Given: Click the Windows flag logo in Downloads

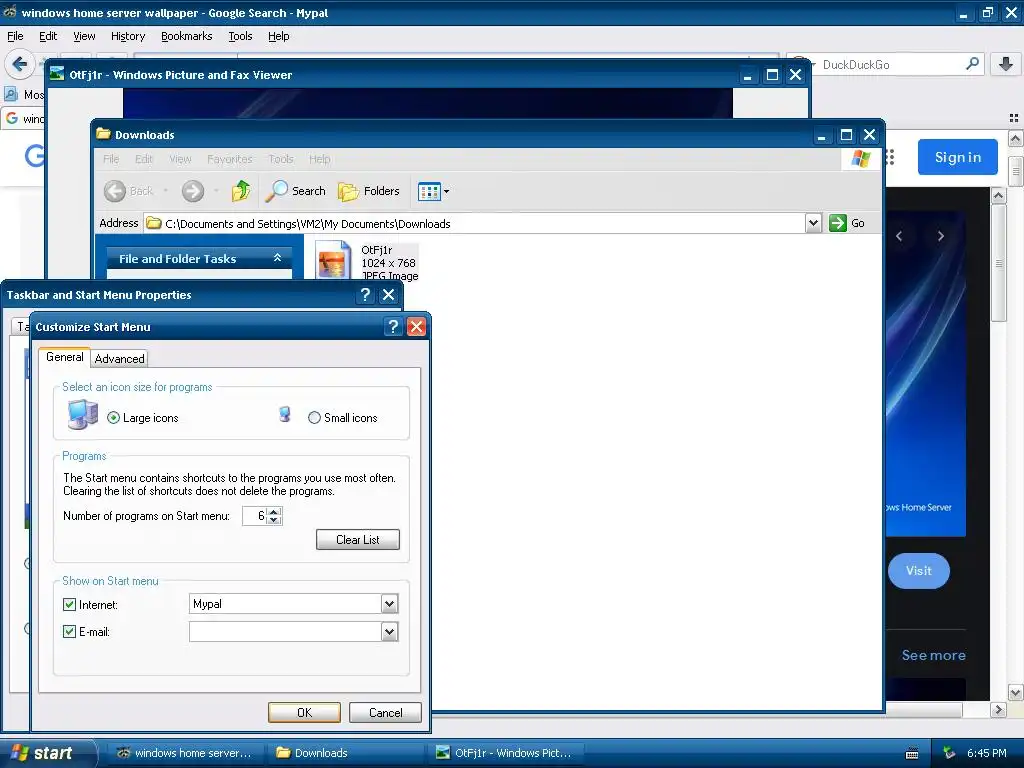Looking at the screenshot, I should click(x=861, y=159).
